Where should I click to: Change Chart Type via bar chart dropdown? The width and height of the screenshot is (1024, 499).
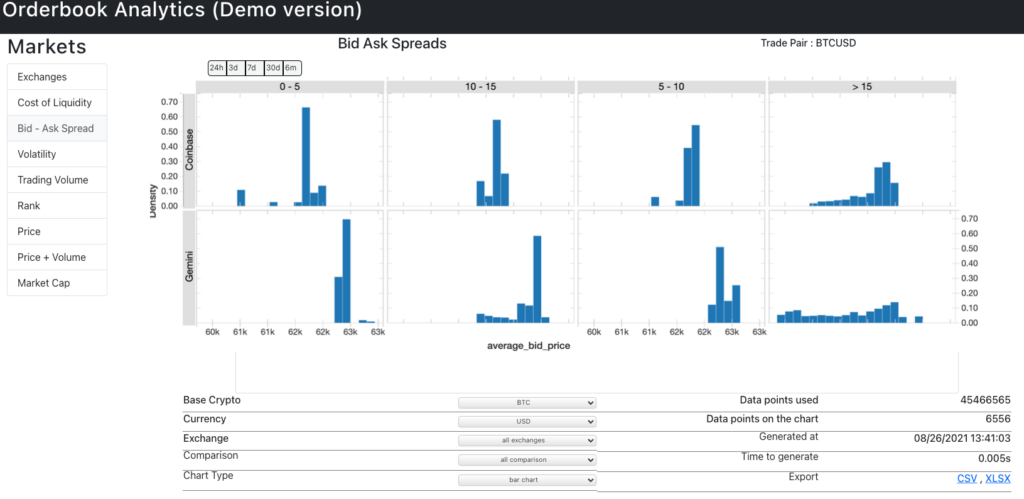pyautogui.click(x=527, y=480)
